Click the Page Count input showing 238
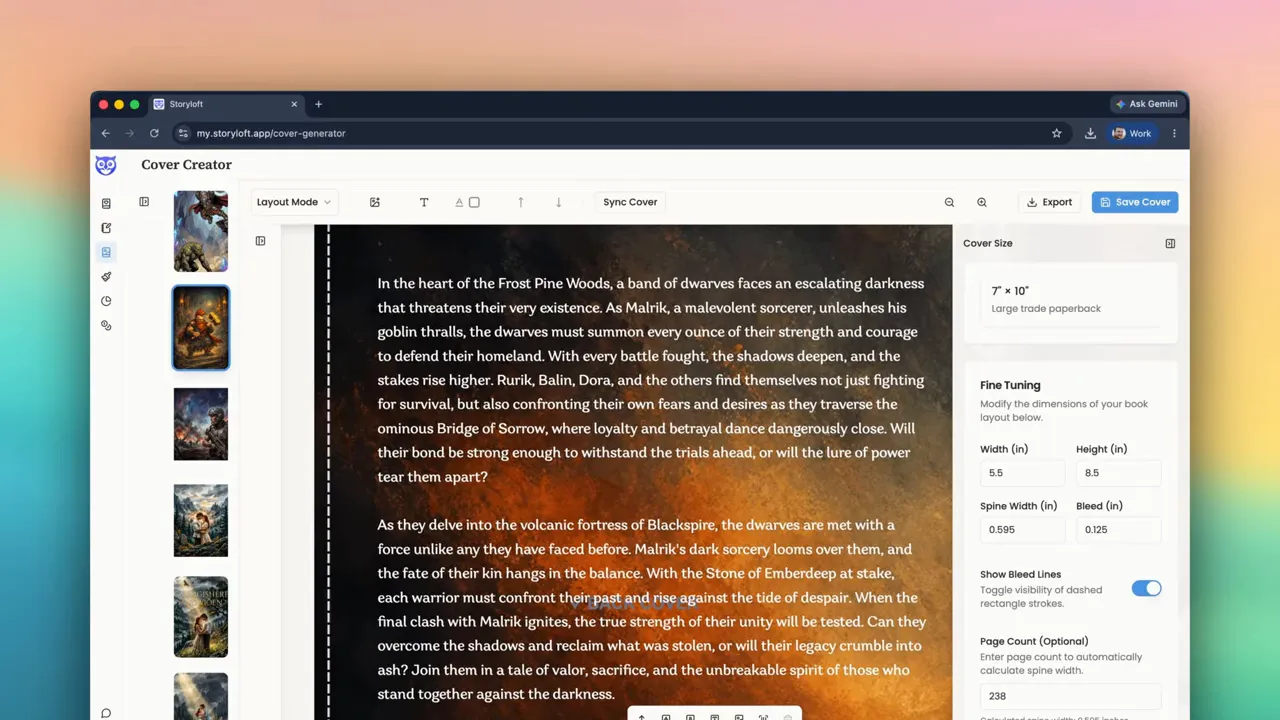 pos(1070,696)
